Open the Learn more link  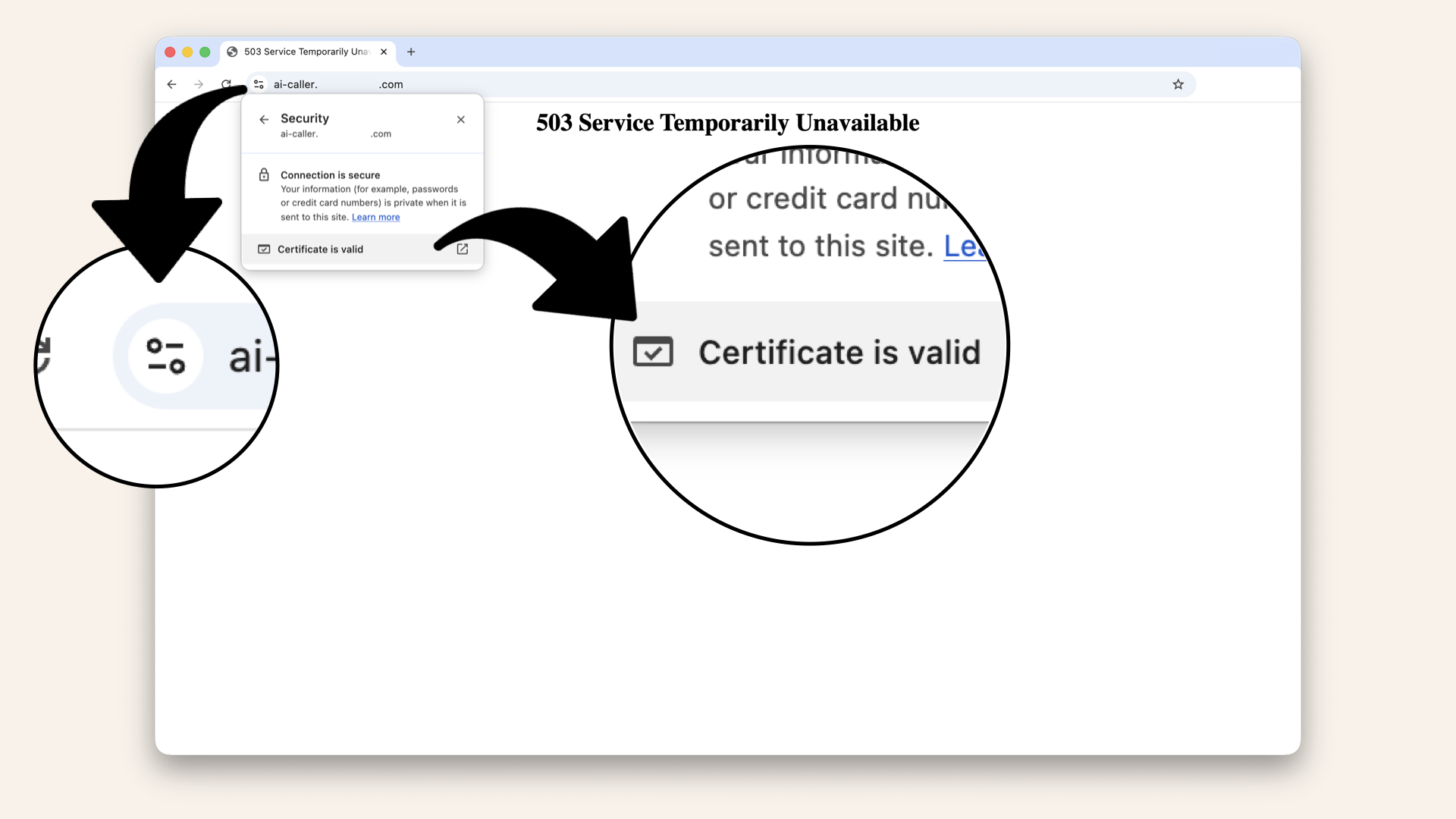tap(375, 217)
